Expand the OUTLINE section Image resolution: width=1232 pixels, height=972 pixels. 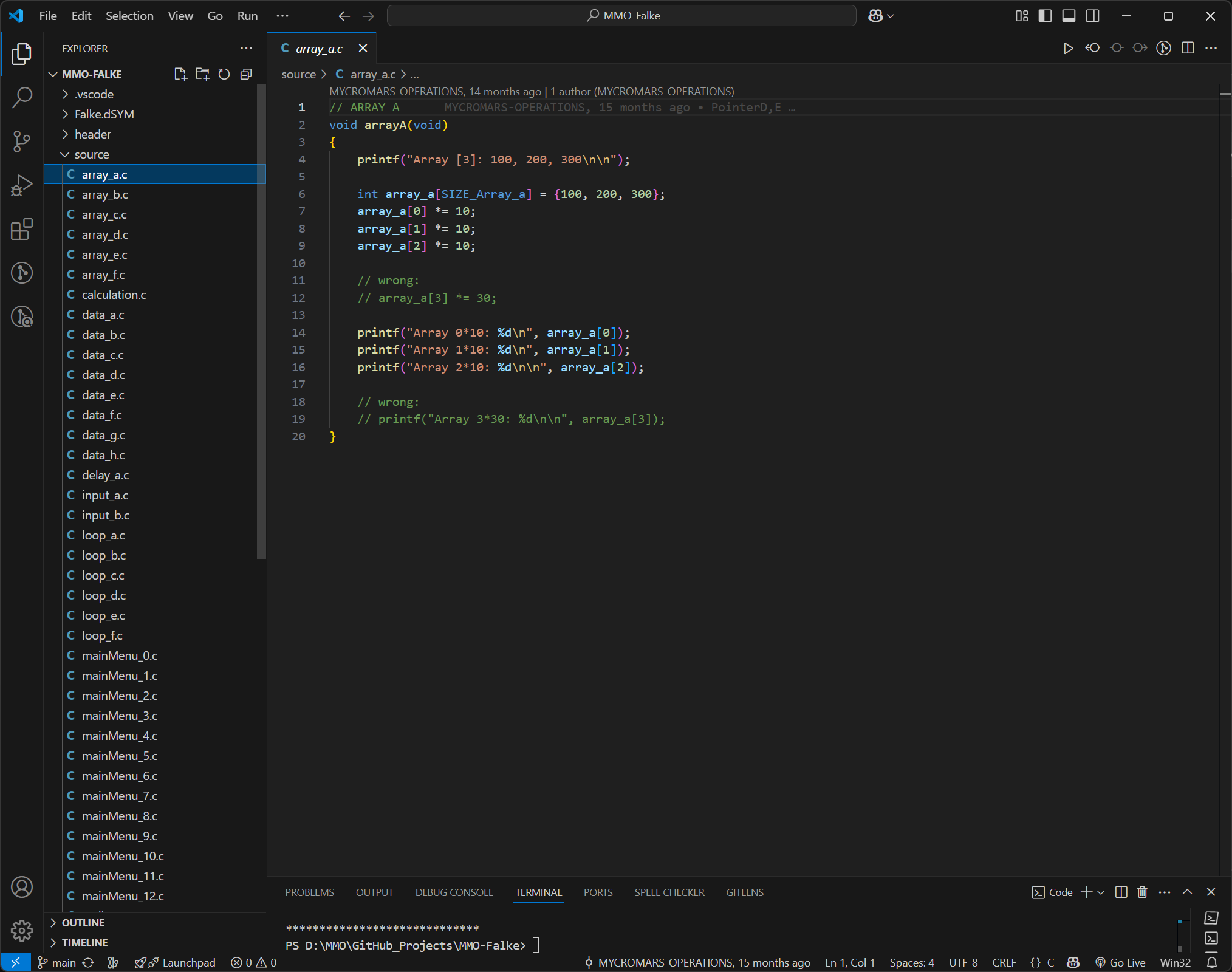(83, 922)
